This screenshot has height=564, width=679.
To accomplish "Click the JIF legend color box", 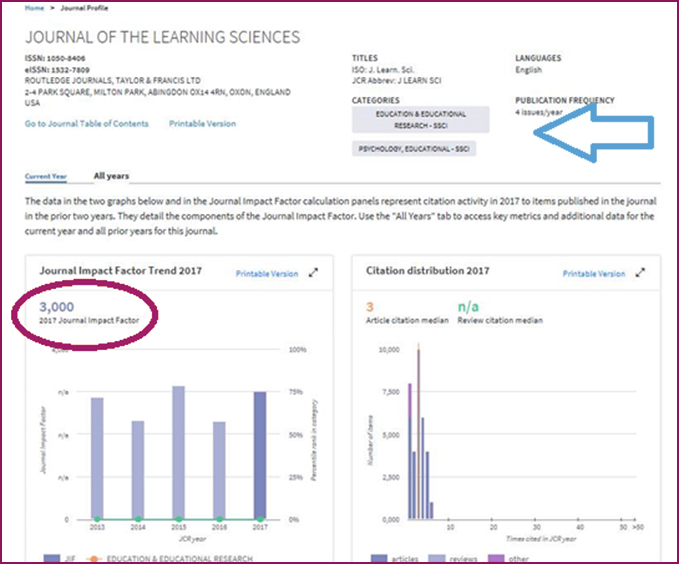I will [53, 558].
